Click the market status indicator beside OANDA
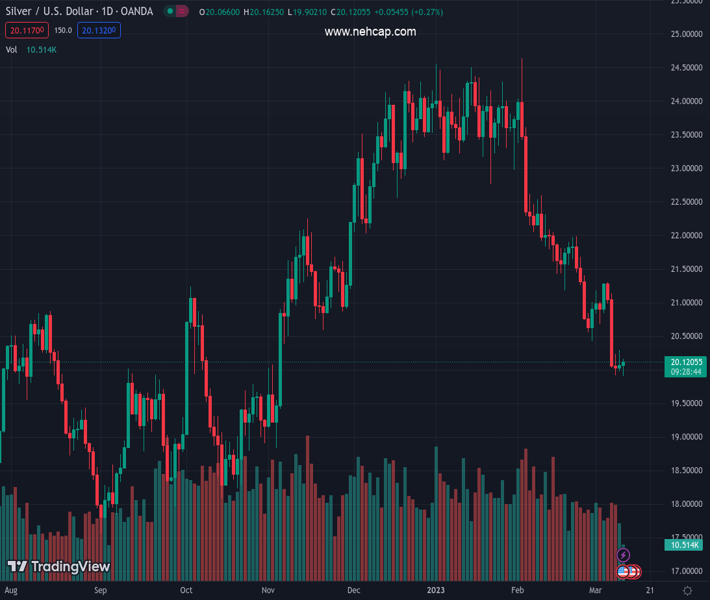This screenshot has height=600, width=710. pyautogui.click(x=176, y=12)
